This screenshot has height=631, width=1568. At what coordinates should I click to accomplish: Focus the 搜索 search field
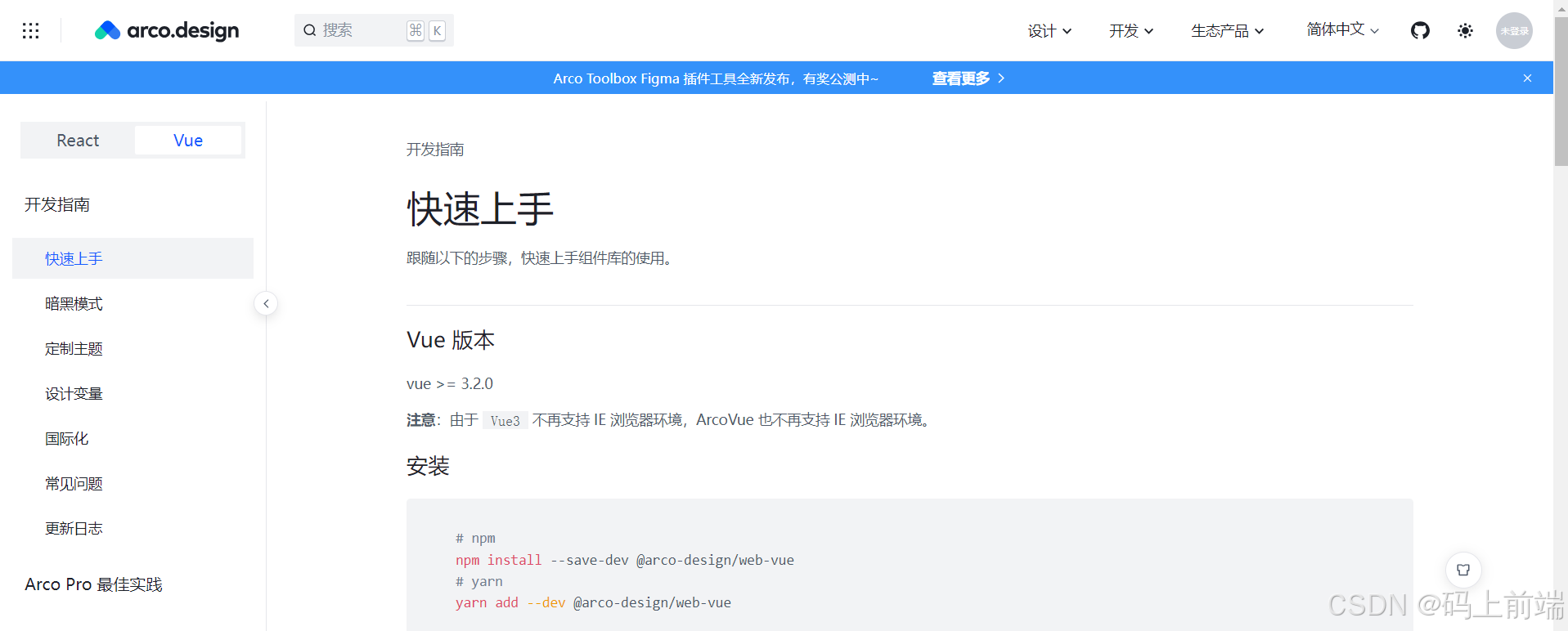coord(374,30)
